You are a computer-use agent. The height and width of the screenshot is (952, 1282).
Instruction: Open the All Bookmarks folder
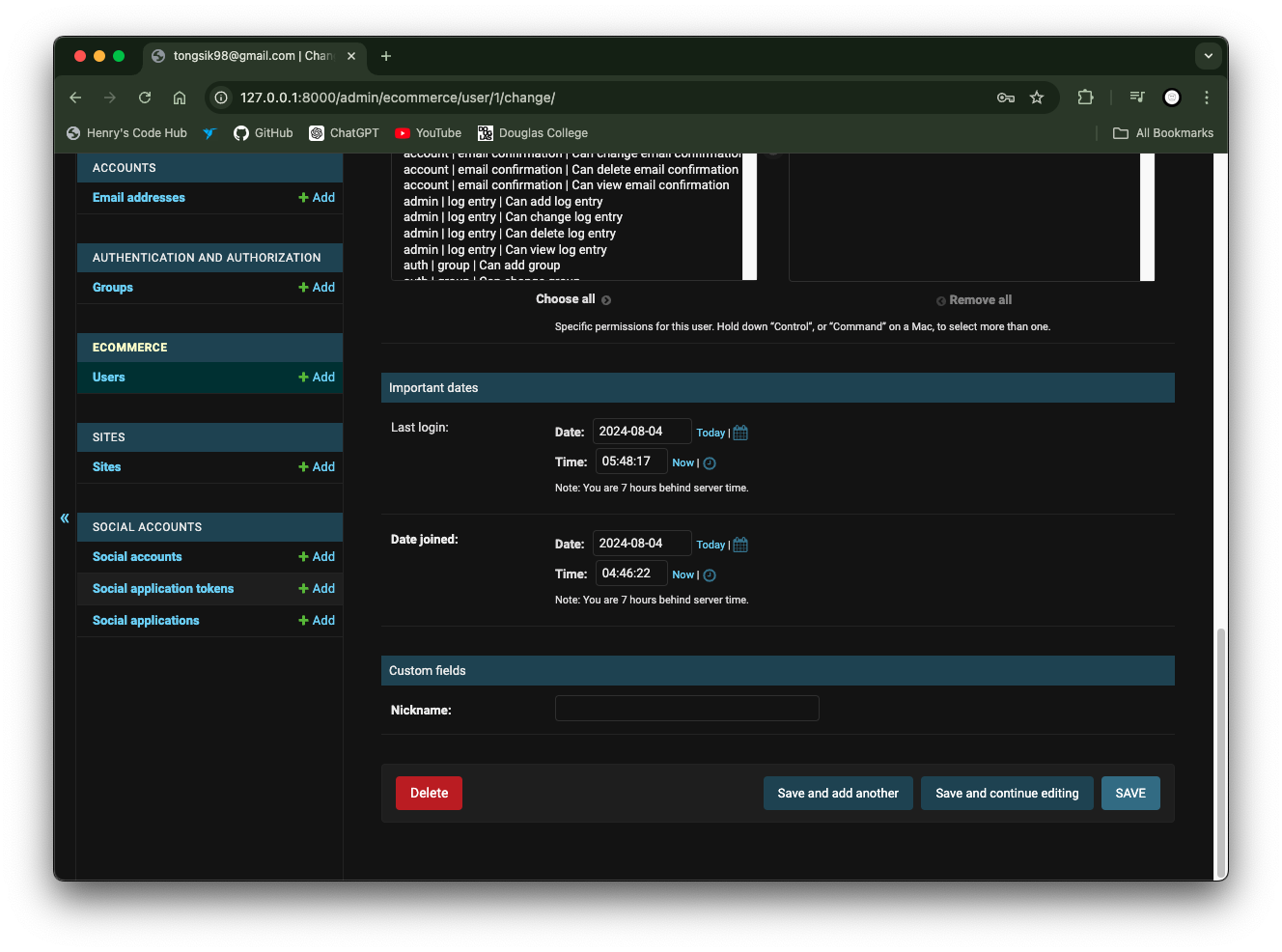coord(1163,133)
